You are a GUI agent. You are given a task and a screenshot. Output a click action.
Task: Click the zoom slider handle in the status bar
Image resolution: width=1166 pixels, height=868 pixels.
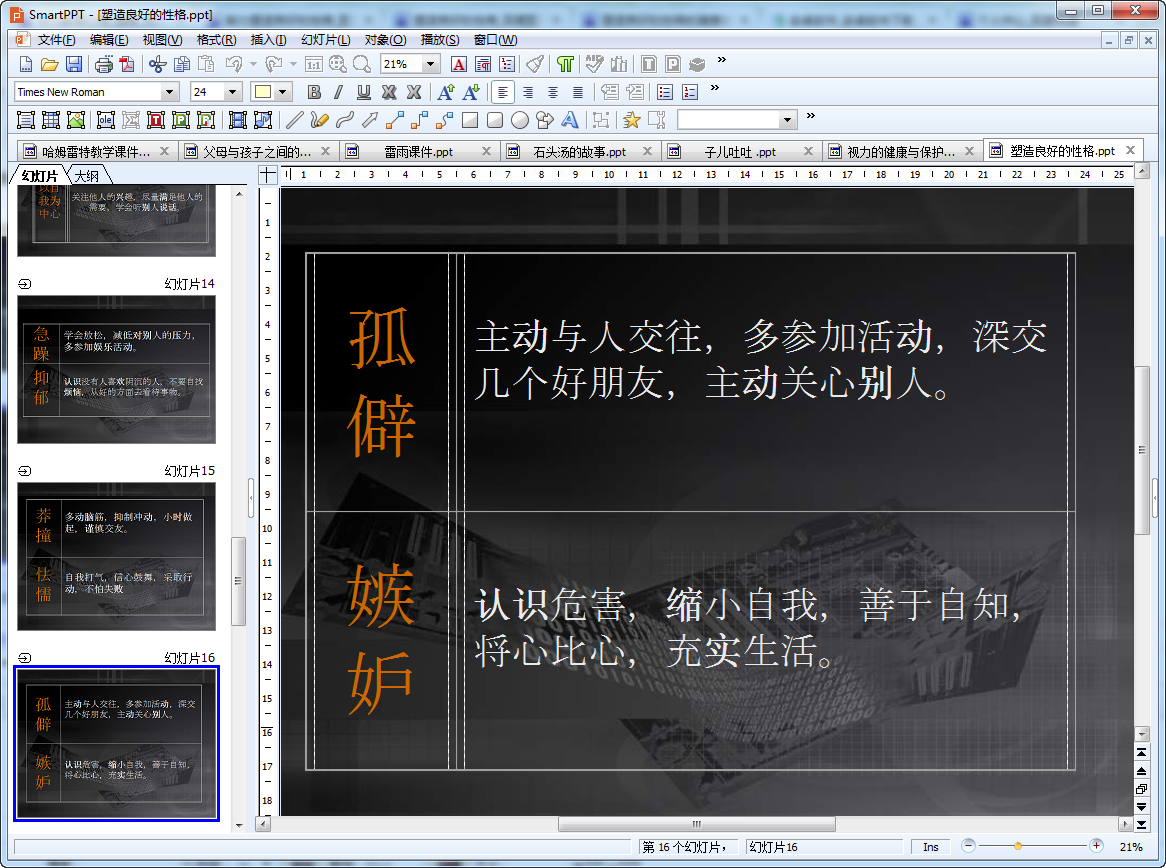[x=1017, y=846]
